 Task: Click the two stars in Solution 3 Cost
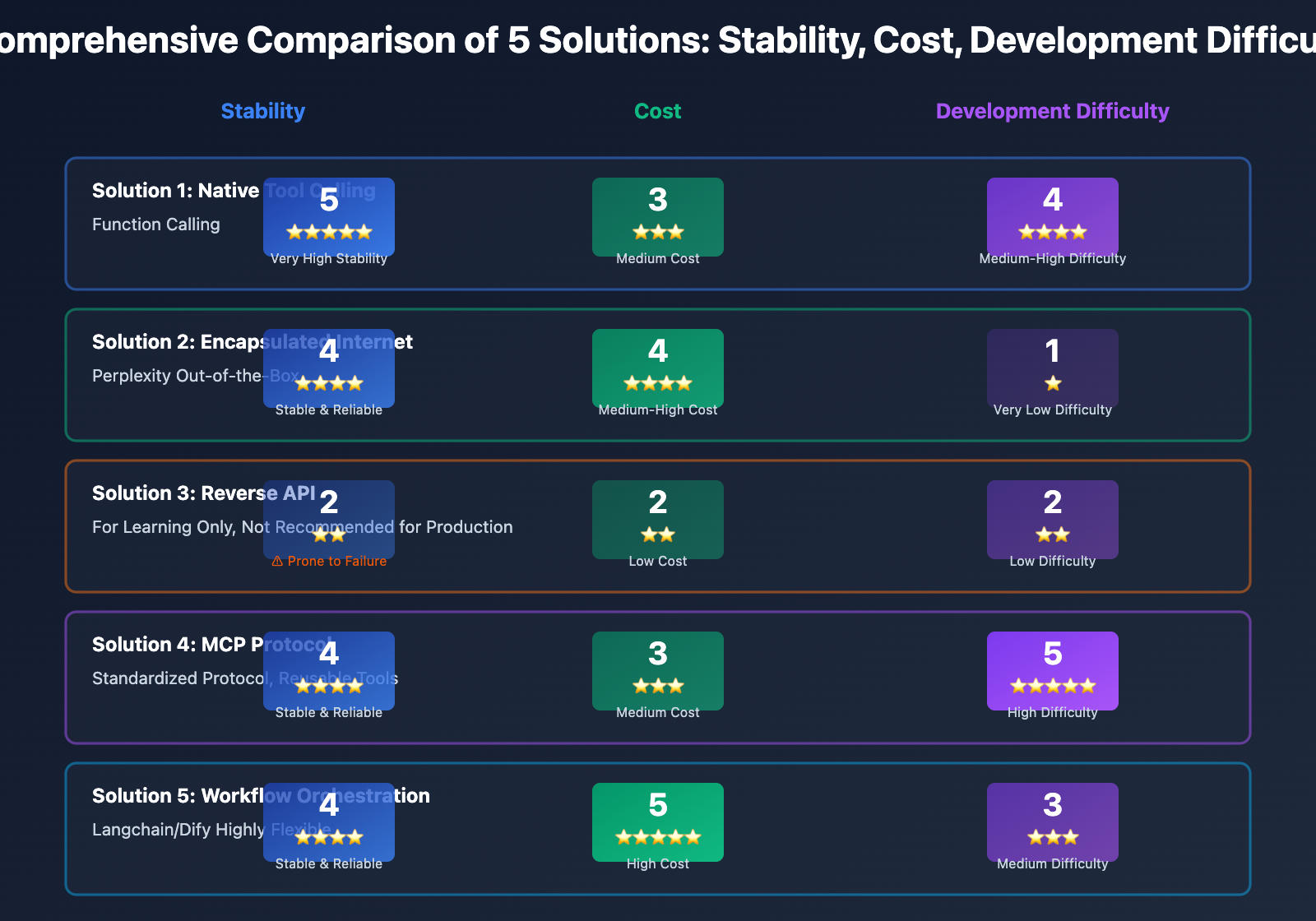(658, 535)
